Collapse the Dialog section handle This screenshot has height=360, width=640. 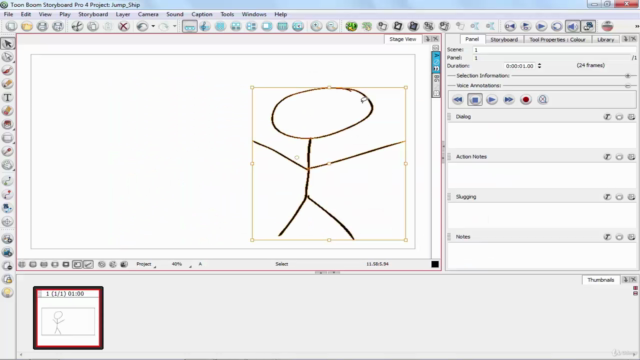pos(450,117)
